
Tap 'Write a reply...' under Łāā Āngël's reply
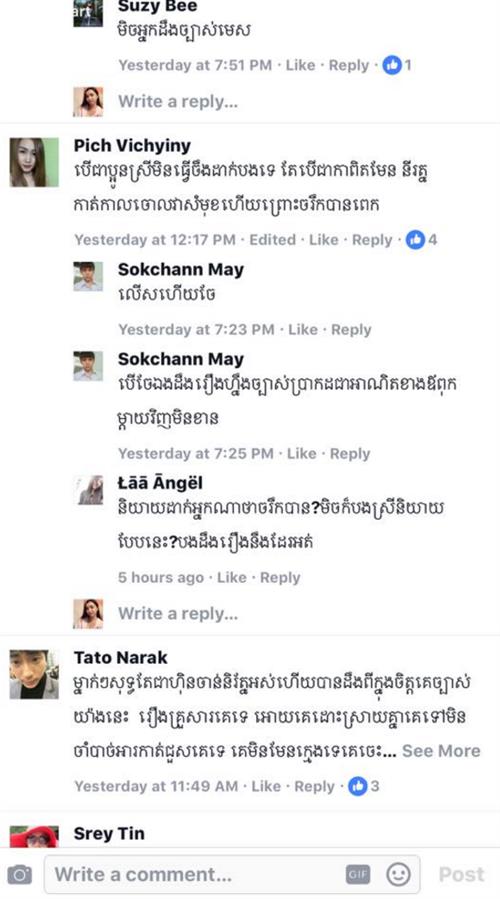coord(178,613)
